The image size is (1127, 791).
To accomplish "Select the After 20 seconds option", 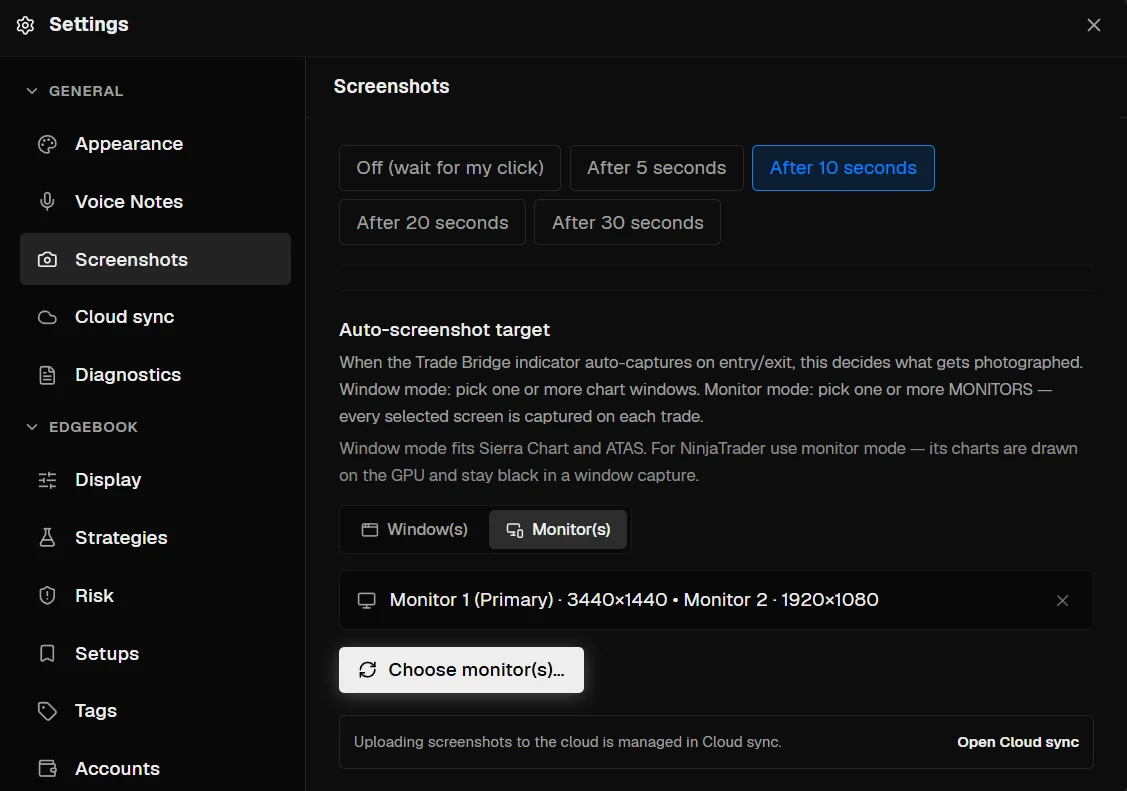I will tap(433, 223).
